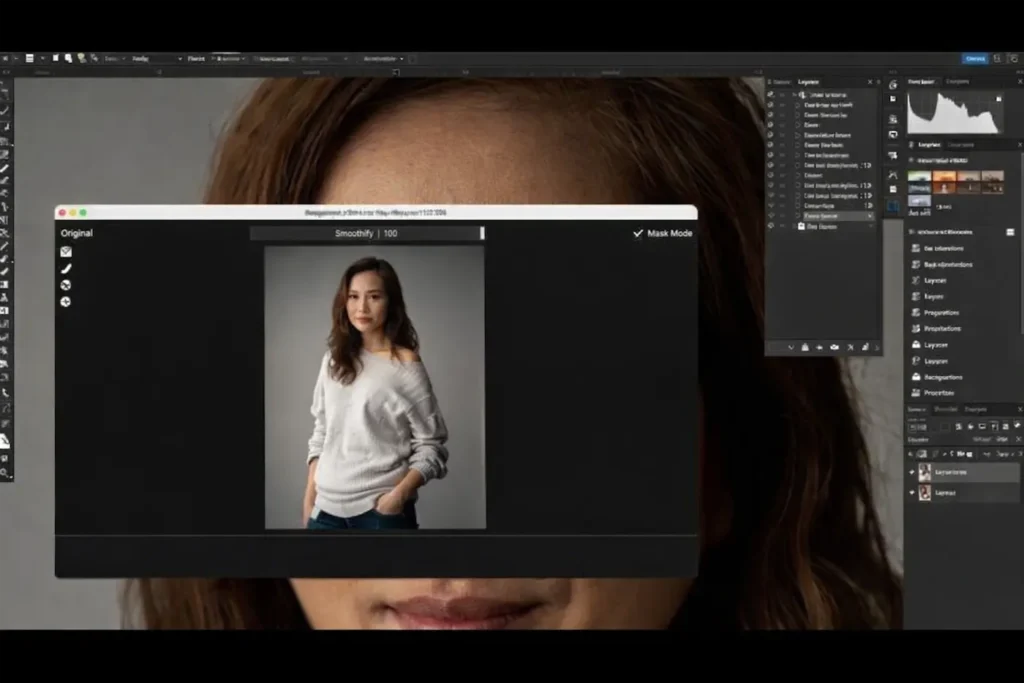Switch to the highlighted Layers tab
The height and width of the screenshot is (683, 1024).
click(x=809, y=81)
